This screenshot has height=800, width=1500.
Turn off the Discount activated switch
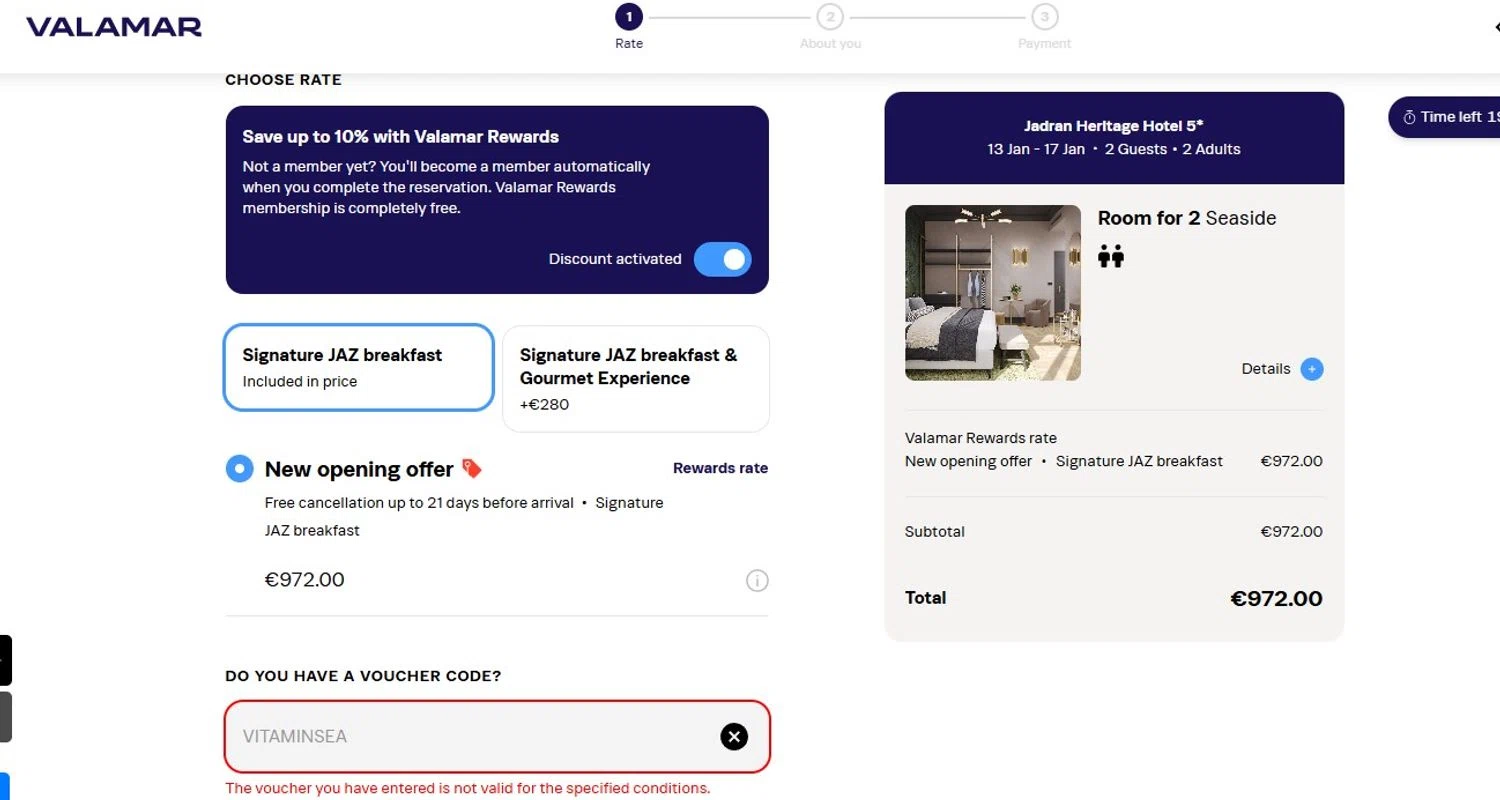tap(722, 259)
